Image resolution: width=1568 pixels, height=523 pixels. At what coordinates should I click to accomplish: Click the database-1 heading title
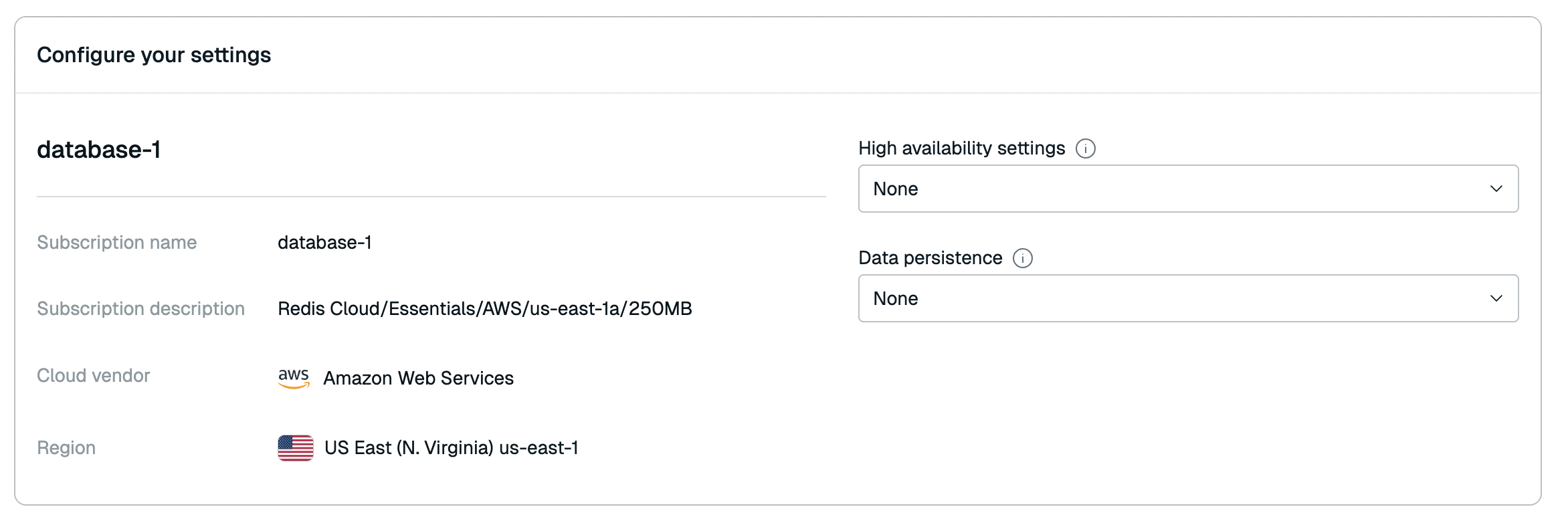point(99,150)
